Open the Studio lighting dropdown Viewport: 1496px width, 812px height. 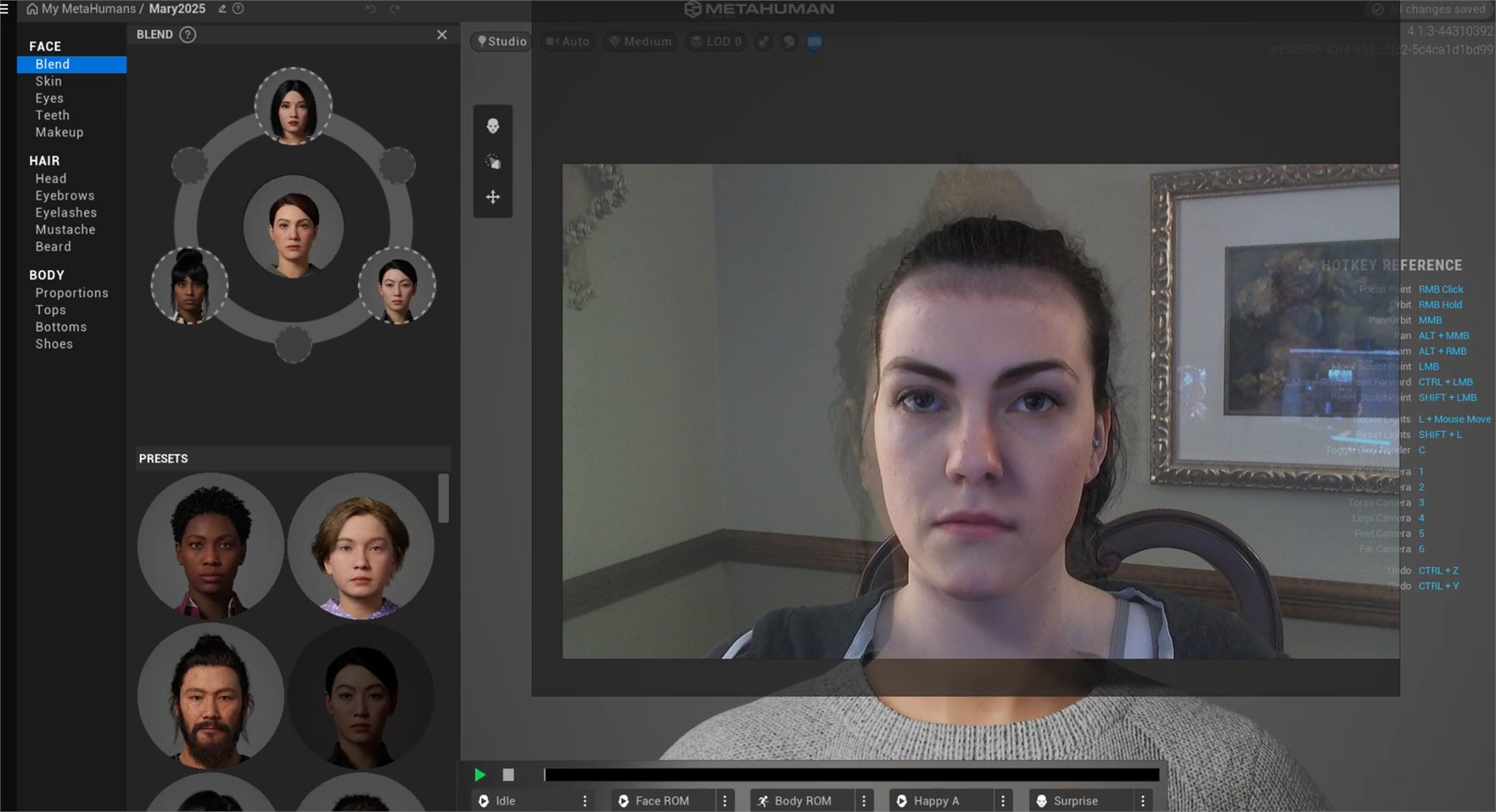(502, 42)
